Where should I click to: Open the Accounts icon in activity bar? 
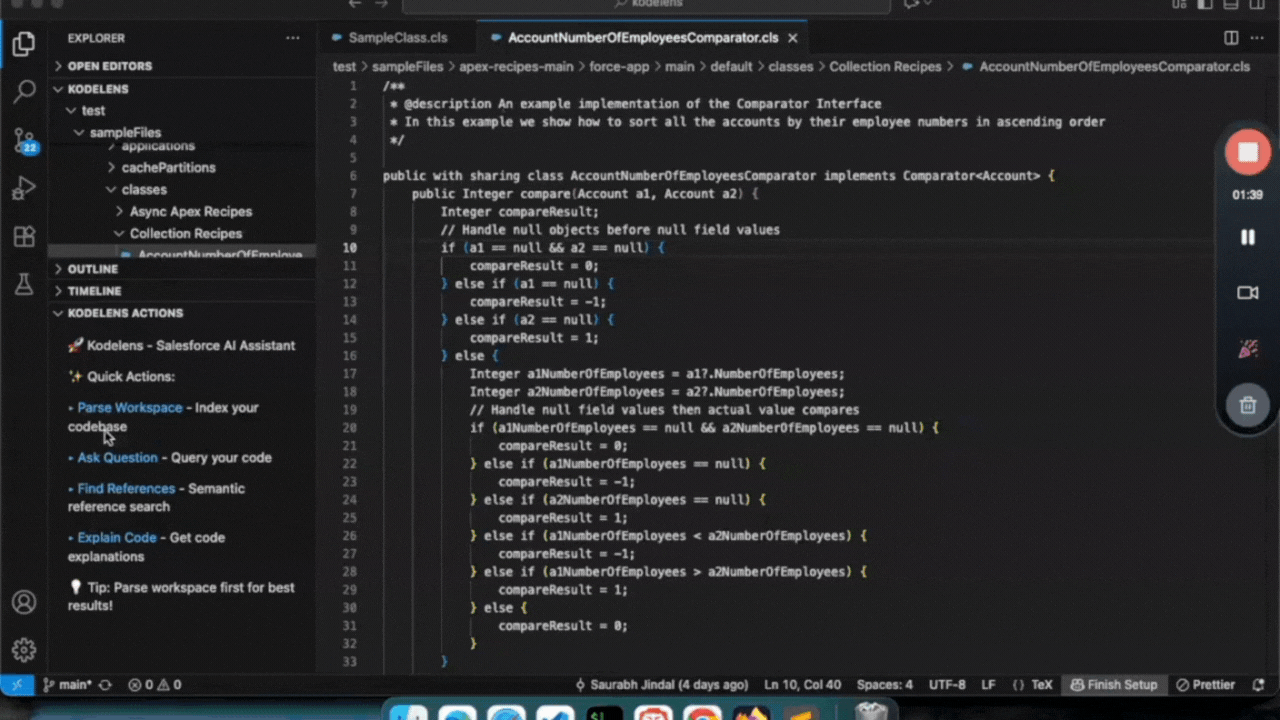pyautogui.click(x=24, y=602)
